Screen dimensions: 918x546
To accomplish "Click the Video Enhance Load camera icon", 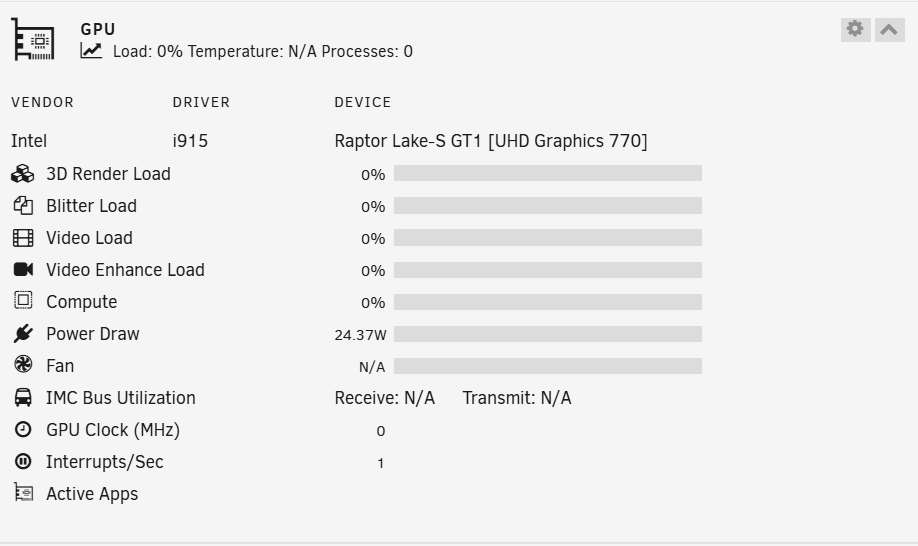I will [23, 269].
